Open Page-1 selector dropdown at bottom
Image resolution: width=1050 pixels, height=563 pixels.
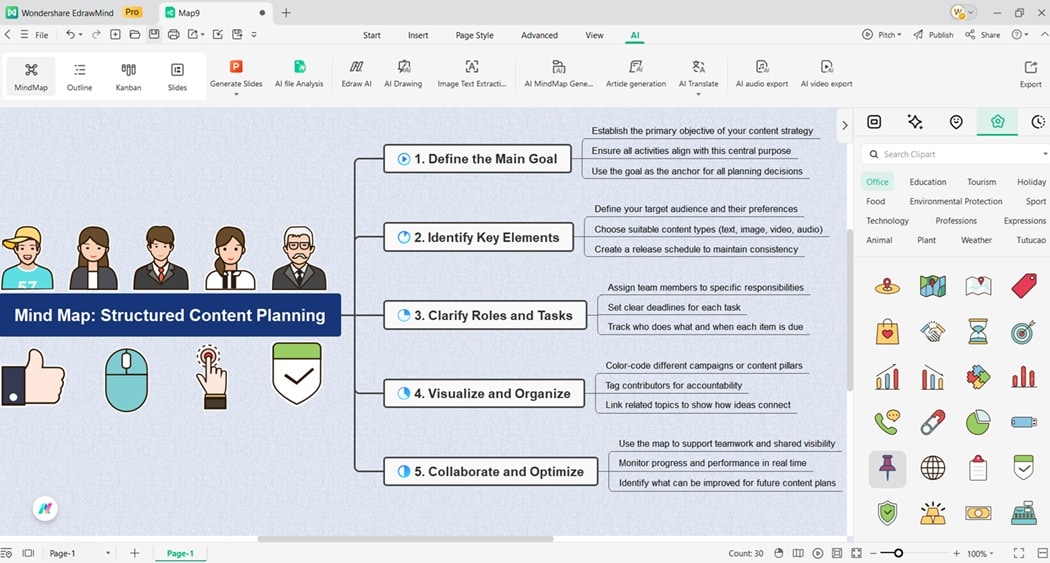tap(107, 554)
